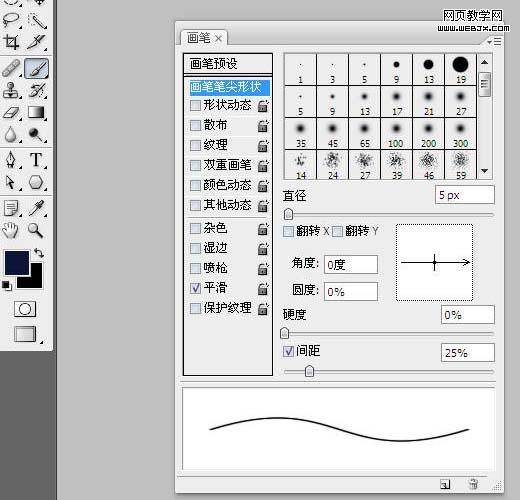Click the lock icon beside 形状动态
Image resolution: width=520 pixels, height=500 pixels.
[263, 106]
